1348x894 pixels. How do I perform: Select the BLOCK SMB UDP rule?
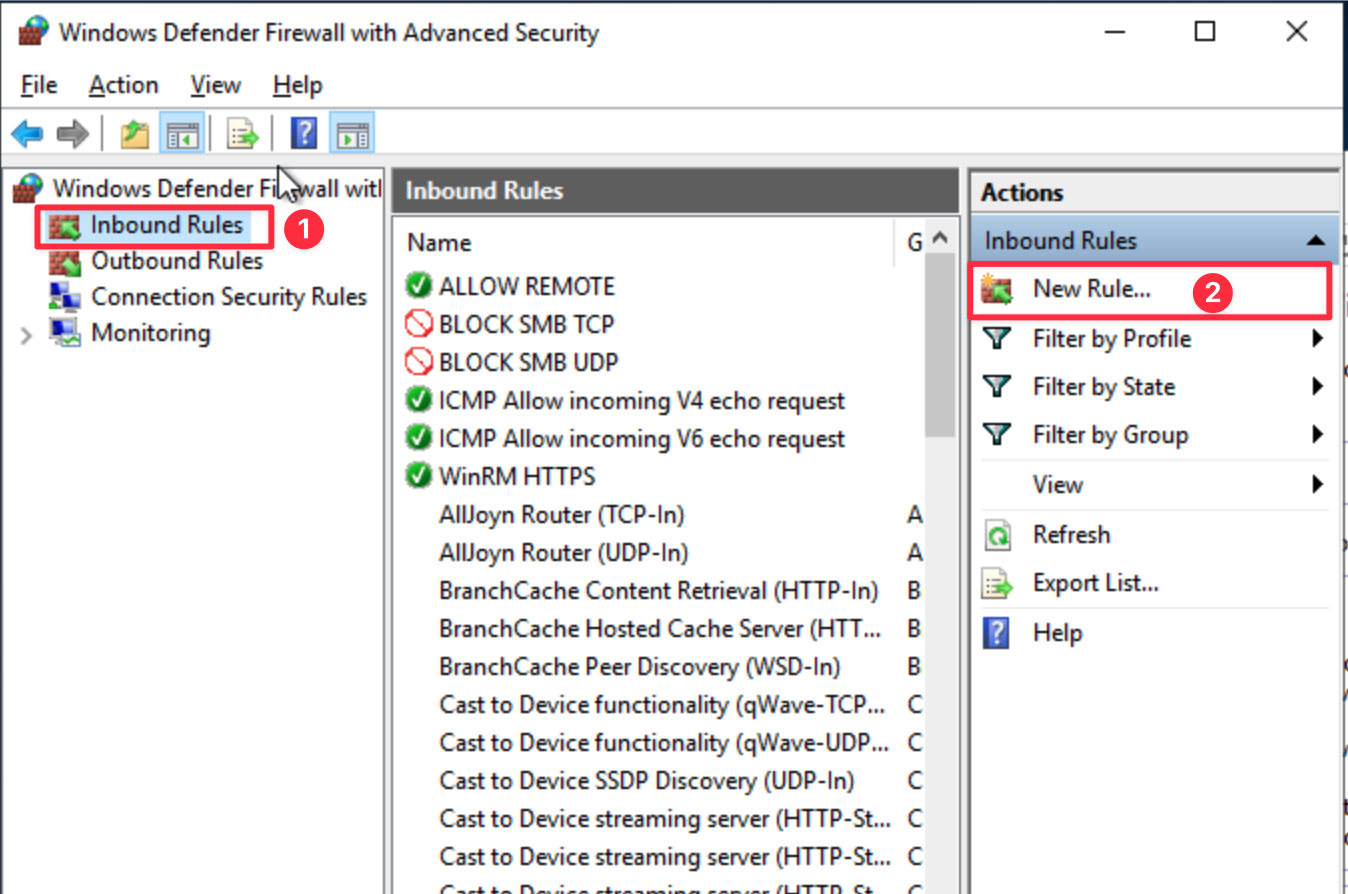(x=528, y=363)
